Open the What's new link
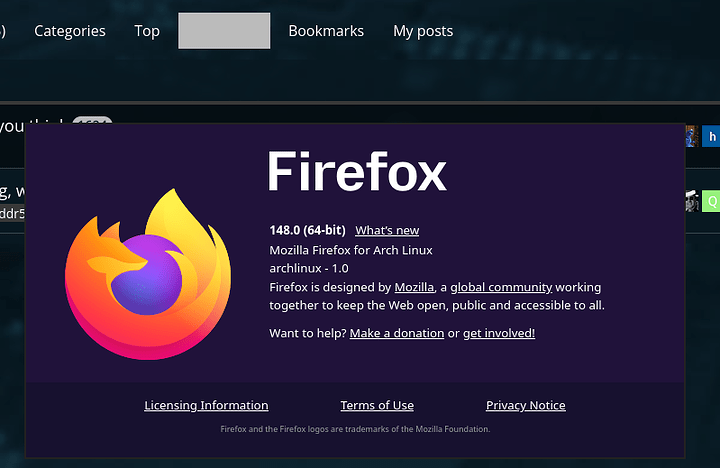720x468 pixels. (387, 230)
